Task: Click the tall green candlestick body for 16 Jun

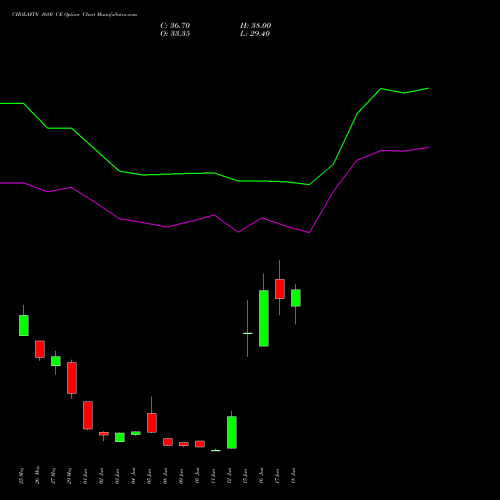Action: tap(264, 318)
